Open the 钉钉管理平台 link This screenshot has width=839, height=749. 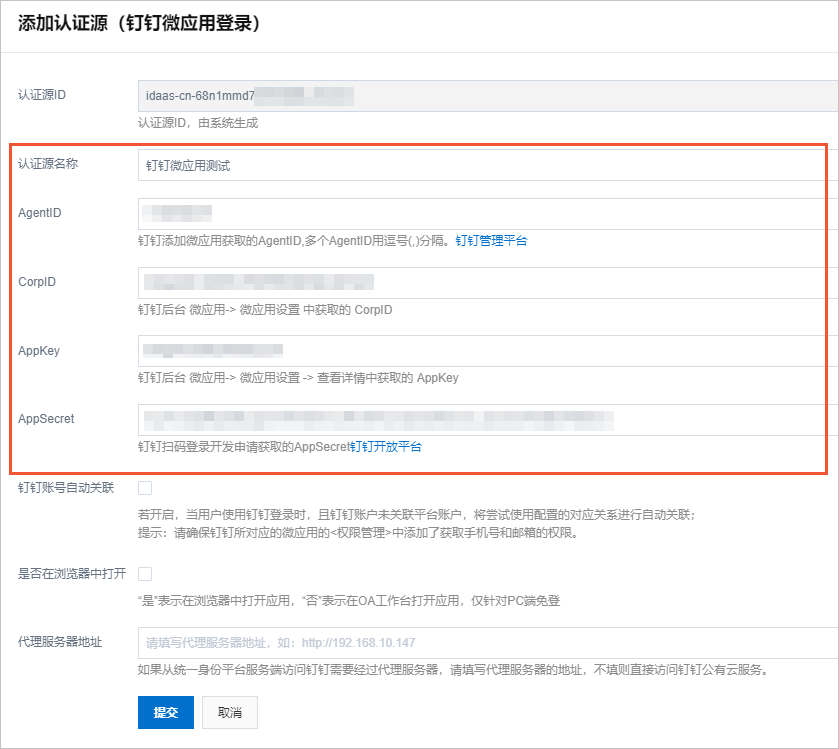pyautogui.click(x=491, y=241)
